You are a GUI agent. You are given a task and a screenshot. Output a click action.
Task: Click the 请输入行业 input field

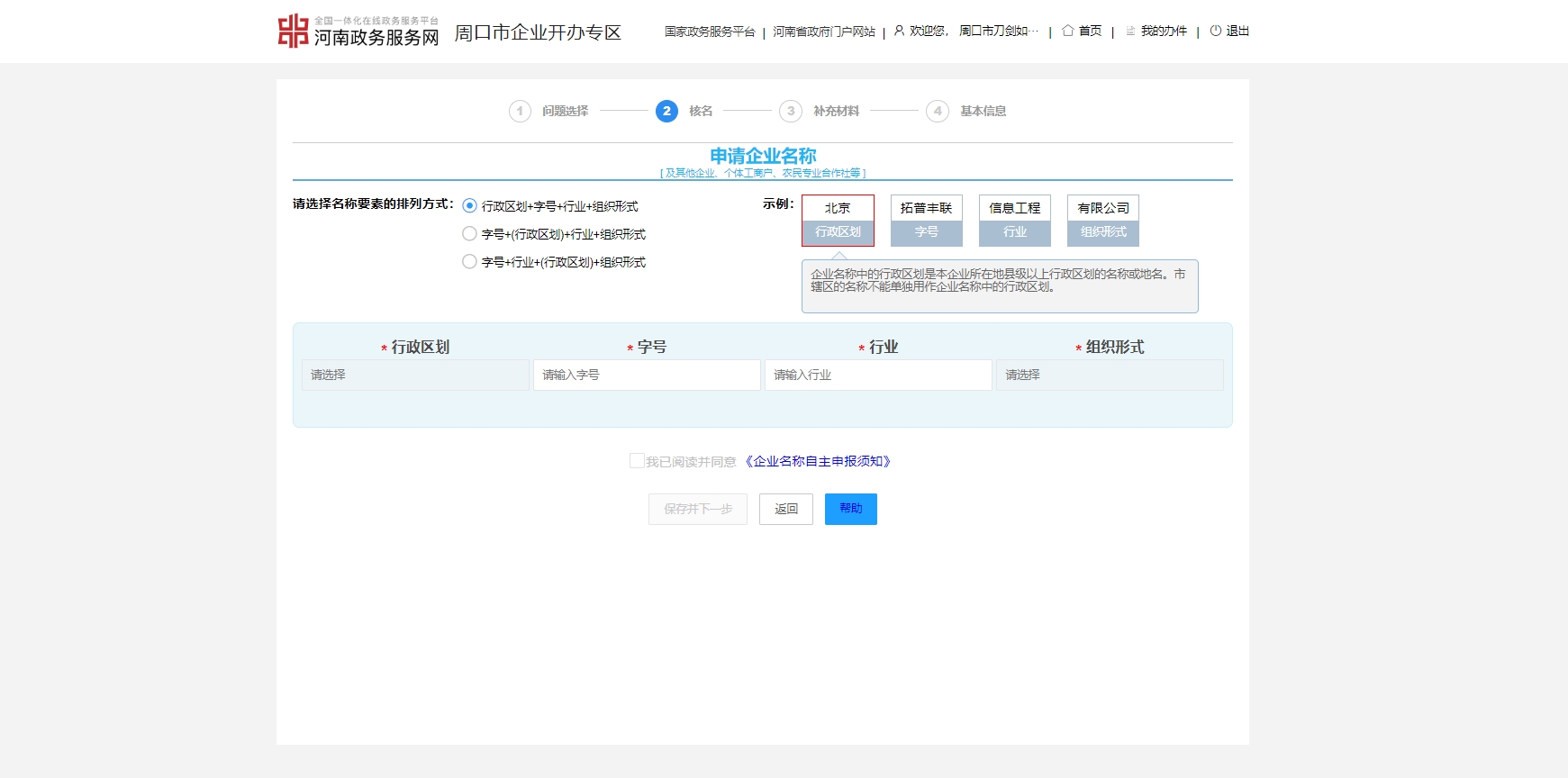click(878, 375)
